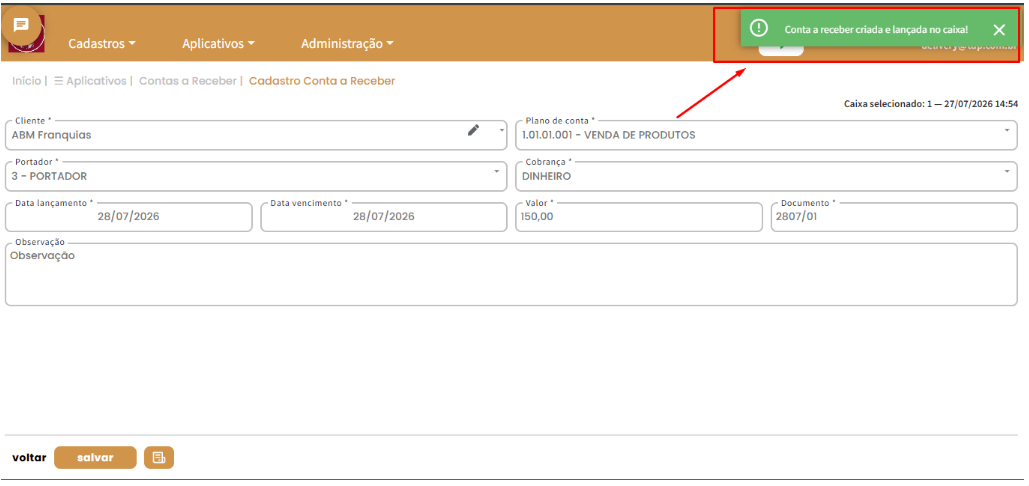The width and height of the screenshot is (1029, 486).
Task: Click the Caixa selecionado text
Action: [931, 104]
